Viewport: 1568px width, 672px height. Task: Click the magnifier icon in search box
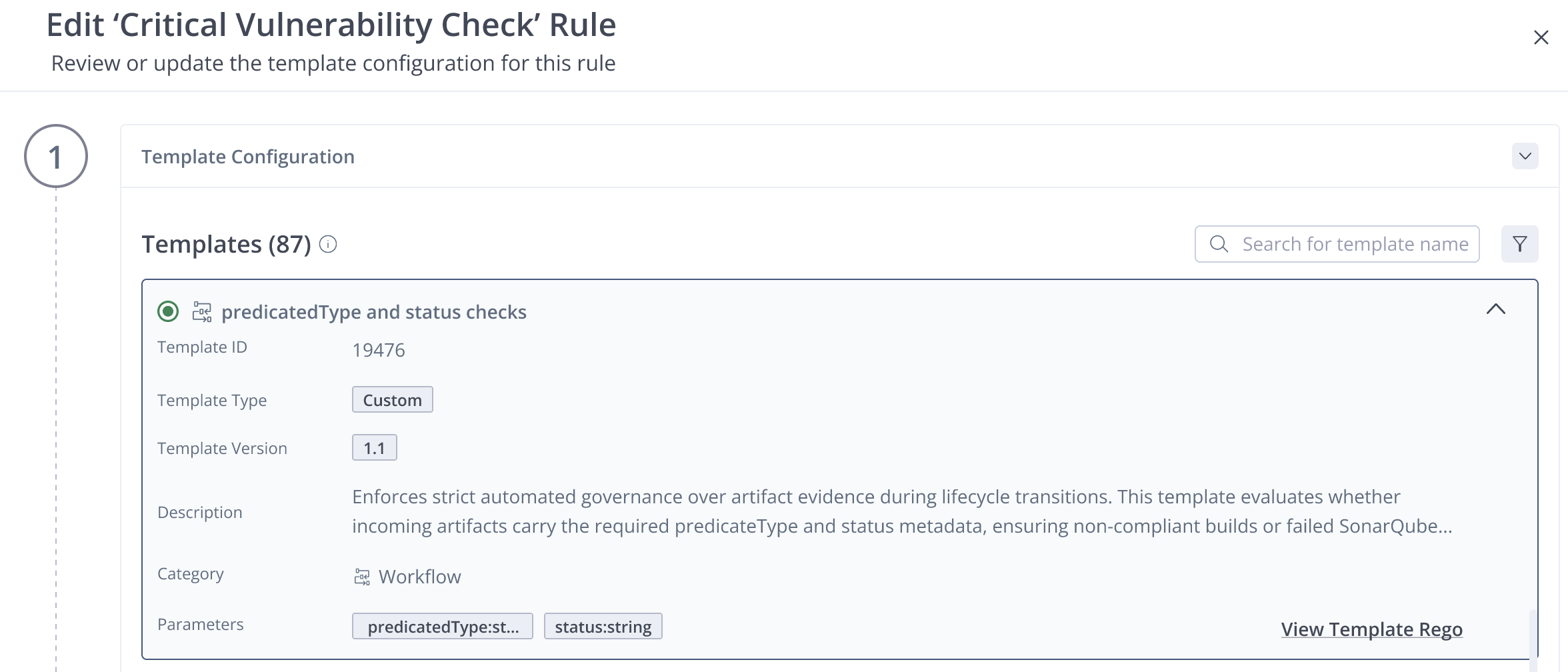point(1219,244)
